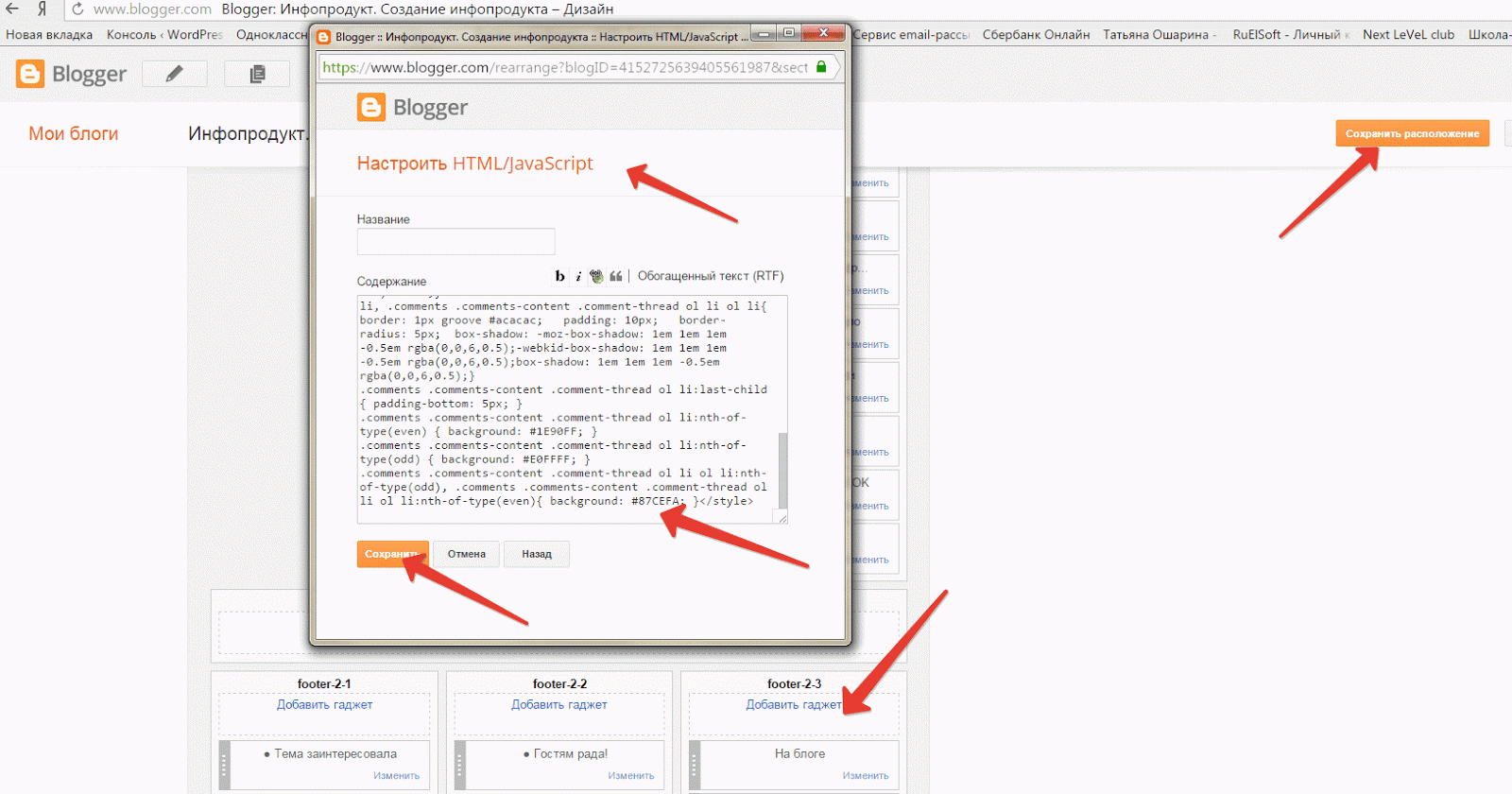Click inside the CSS code content textarea
Image resolution: width=1512 pixels, height=794 pixels.
(567, 409)
